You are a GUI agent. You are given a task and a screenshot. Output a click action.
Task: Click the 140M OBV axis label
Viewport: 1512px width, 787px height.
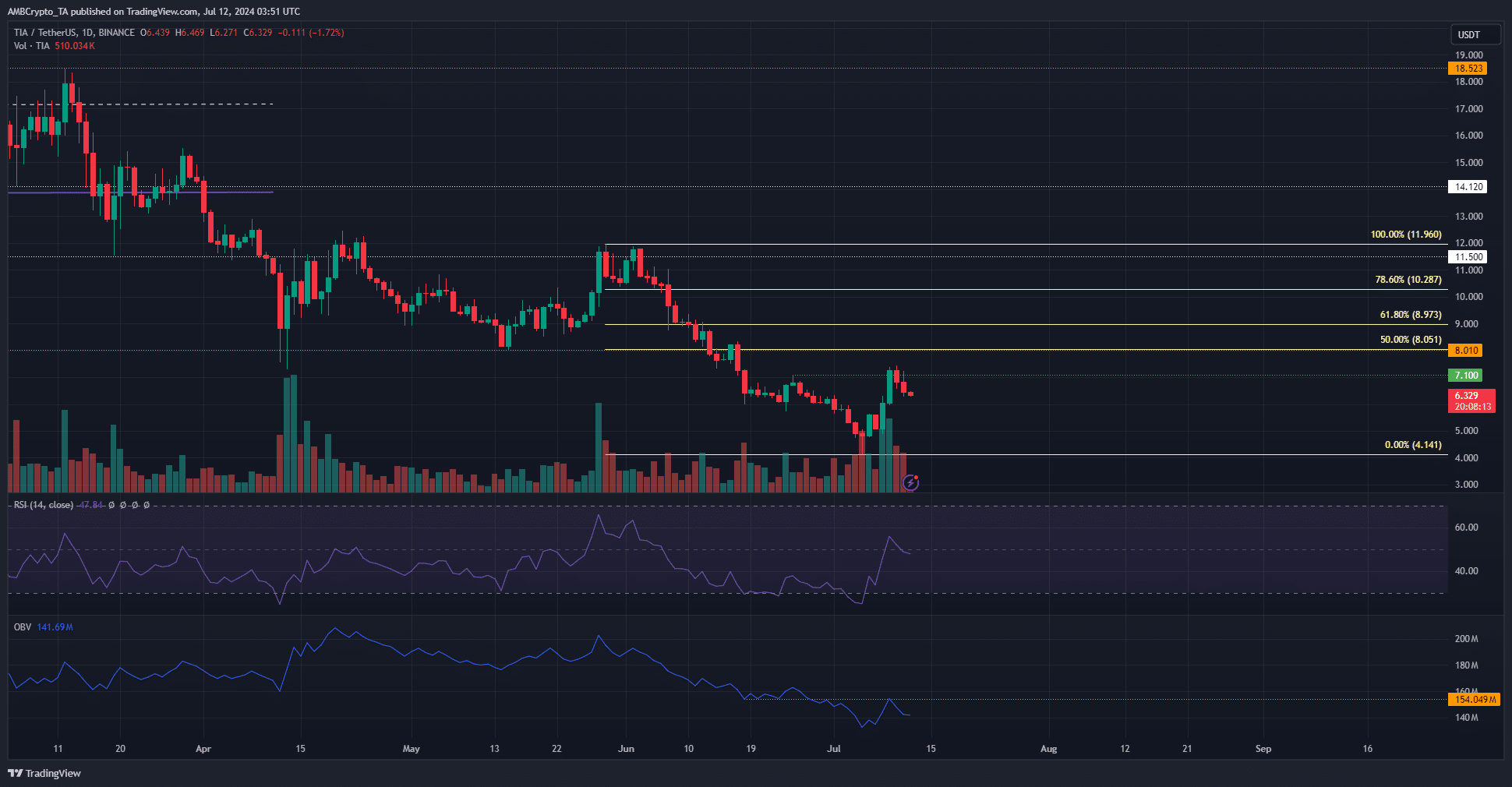pyautogui.click(x=1467, y=718)
